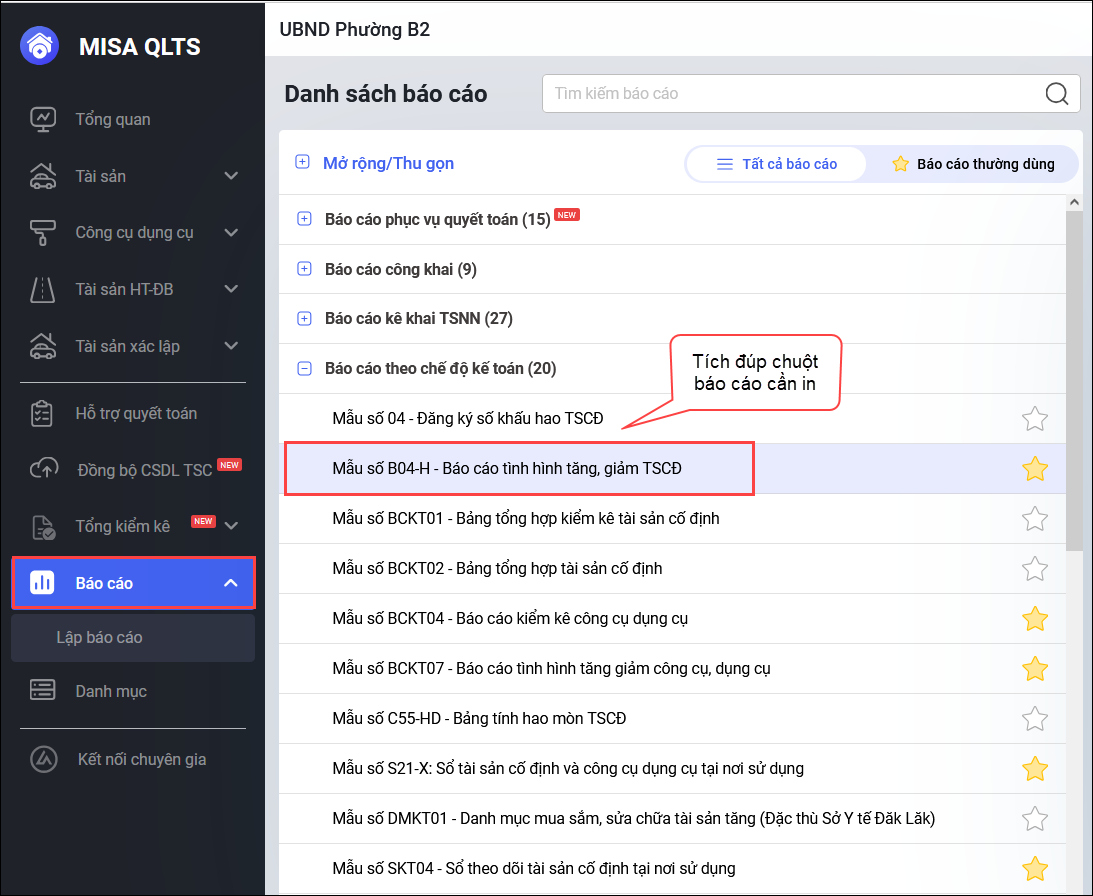The height and width of the screenshot is (896, 1093).
Task: Click the Công cụ dụng cụ roller icon
Action: pos(43,232)
